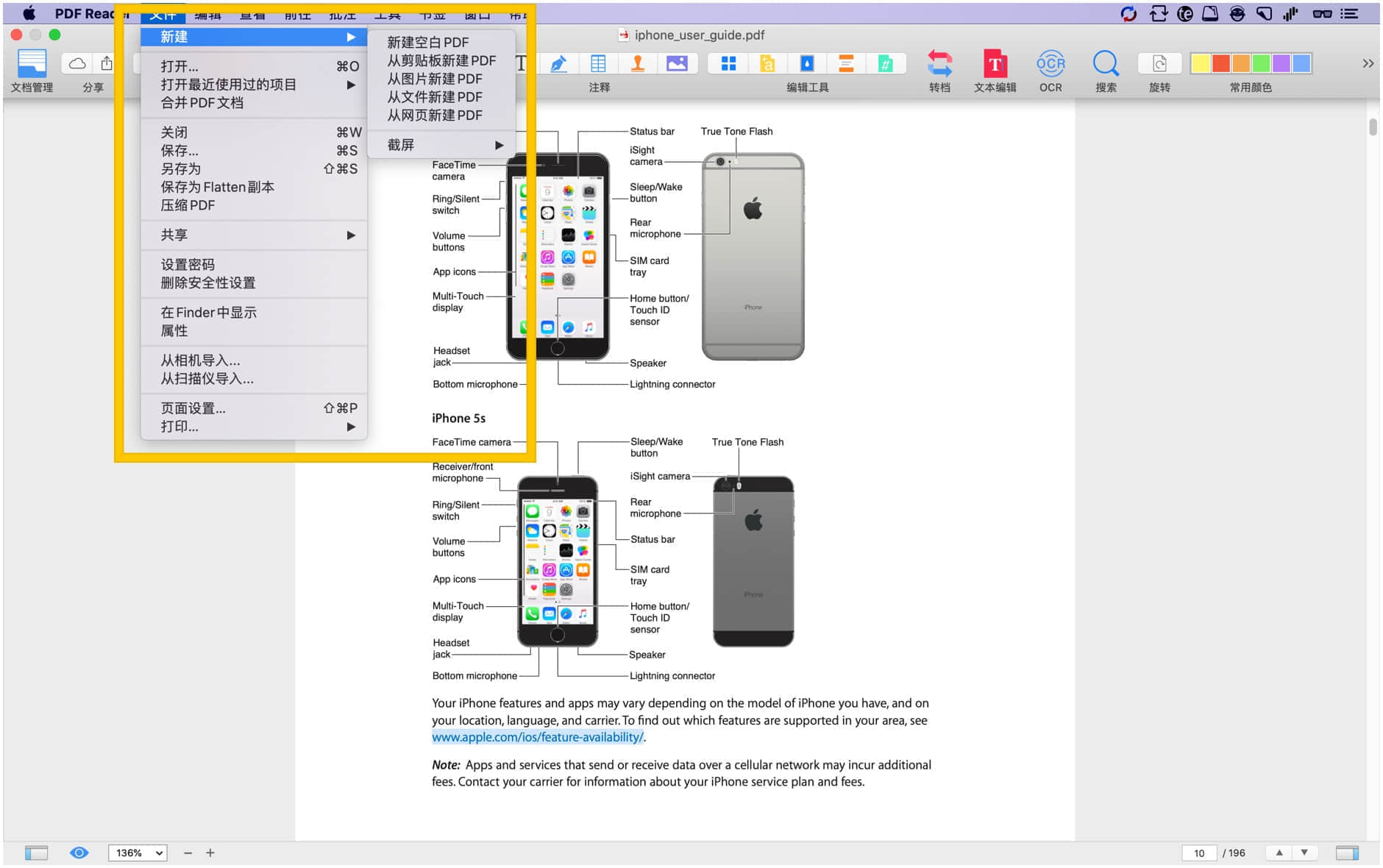
Task: Choose 新建空白 PDF from the submenu
Action: pos(442,43)
